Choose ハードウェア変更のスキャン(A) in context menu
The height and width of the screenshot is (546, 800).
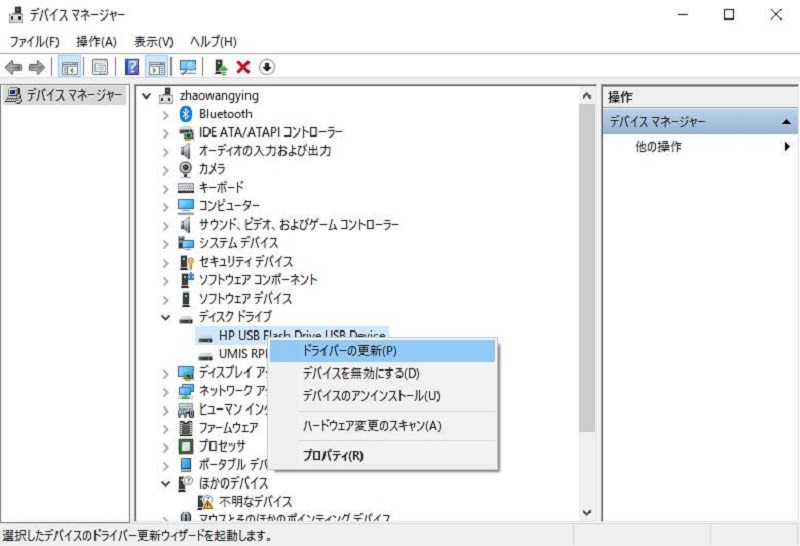[383, 426]
